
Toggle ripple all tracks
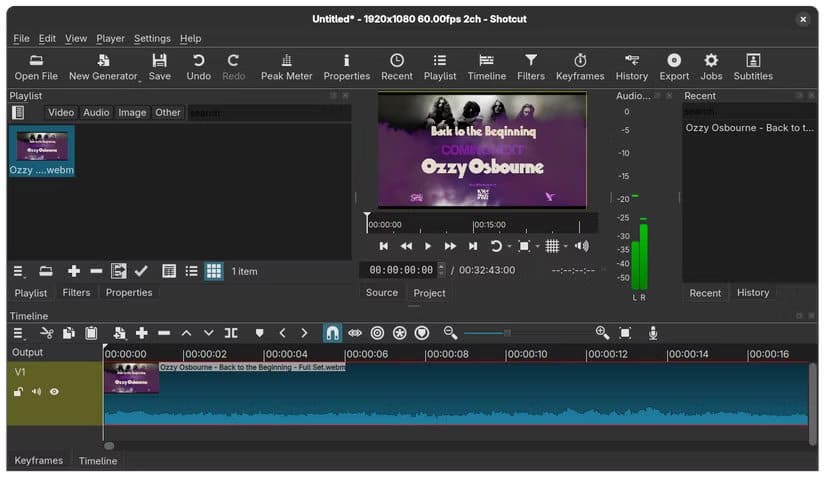click(x=400, y=333)
